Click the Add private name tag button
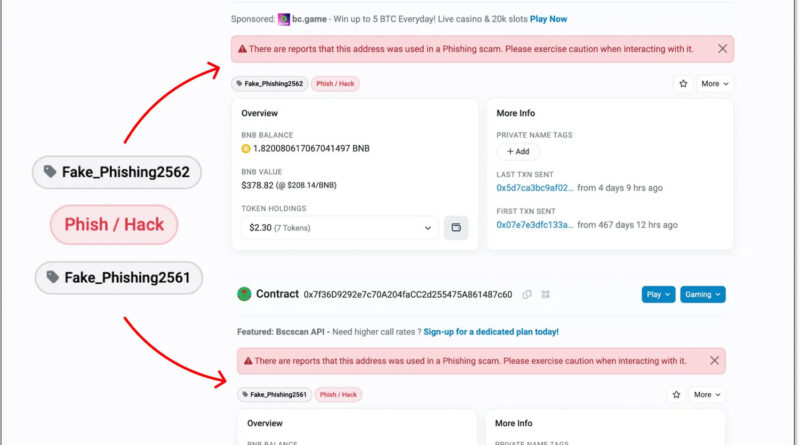800x445 pixels. pos(518,151)
